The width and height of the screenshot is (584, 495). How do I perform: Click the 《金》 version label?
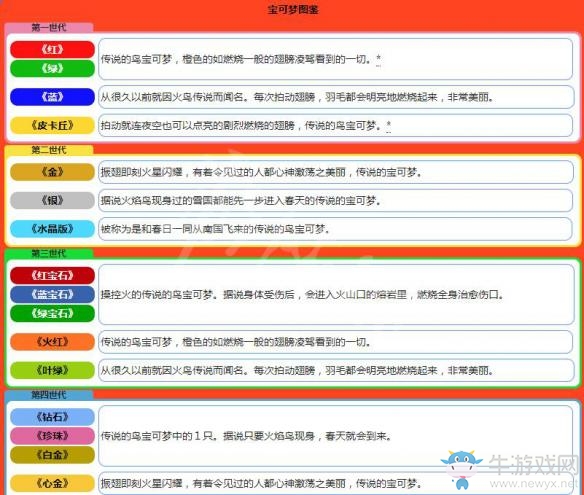pyautogui.click(x=53, y=172)
